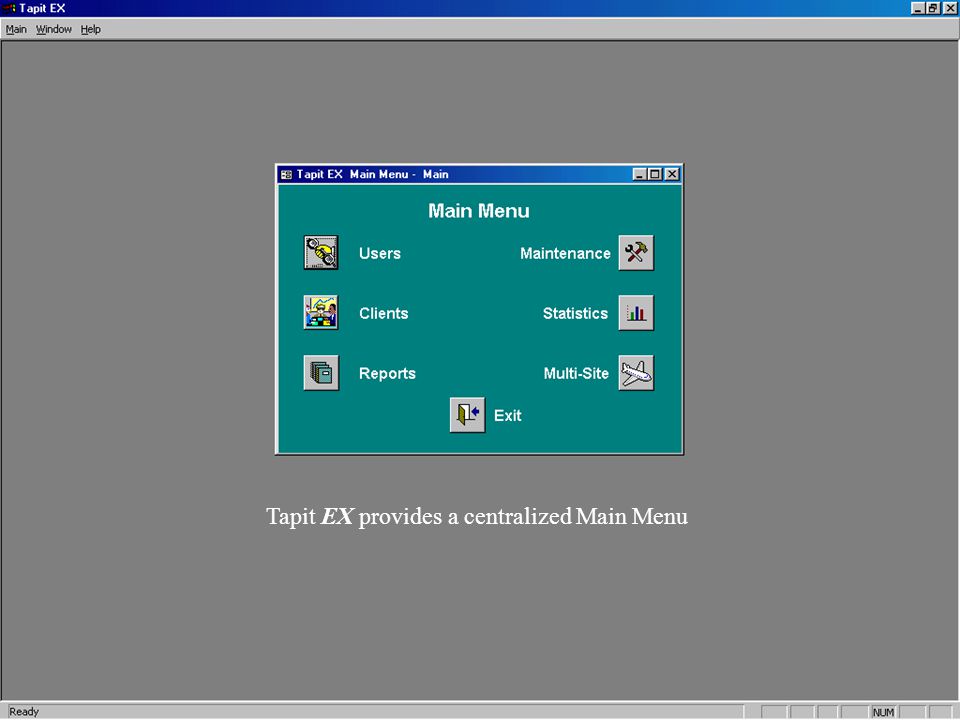The height and width of the screenshot is (720, 960).
Task: Click the Reports label
Action: 387,373
